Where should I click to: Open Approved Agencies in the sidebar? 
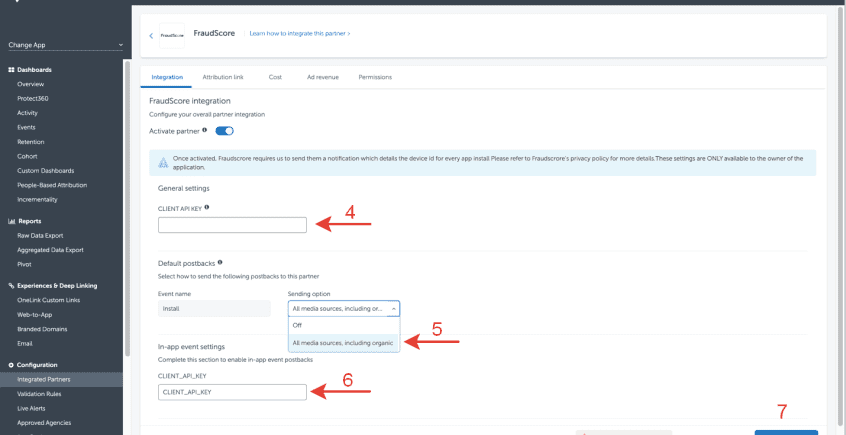point(44,423)
